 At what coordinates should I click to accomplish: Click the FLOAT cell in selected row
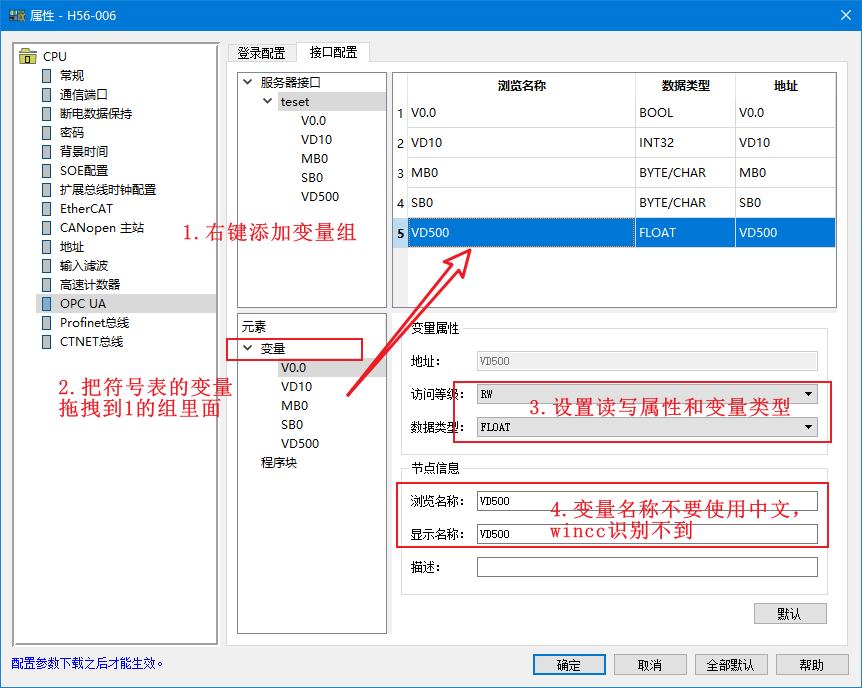pos(685,233)
